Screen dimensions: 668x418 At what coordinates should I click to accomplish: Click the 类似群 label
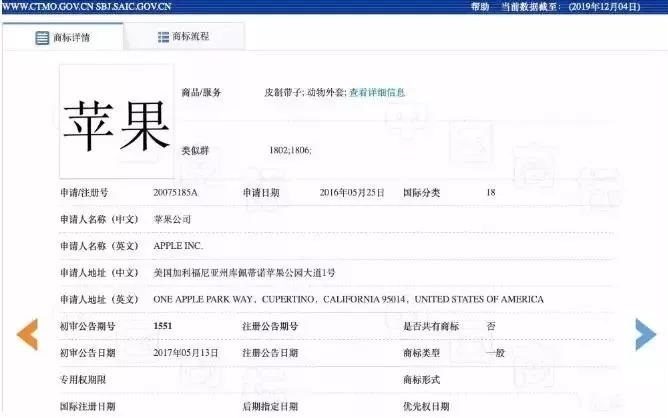tap(195, 150)
